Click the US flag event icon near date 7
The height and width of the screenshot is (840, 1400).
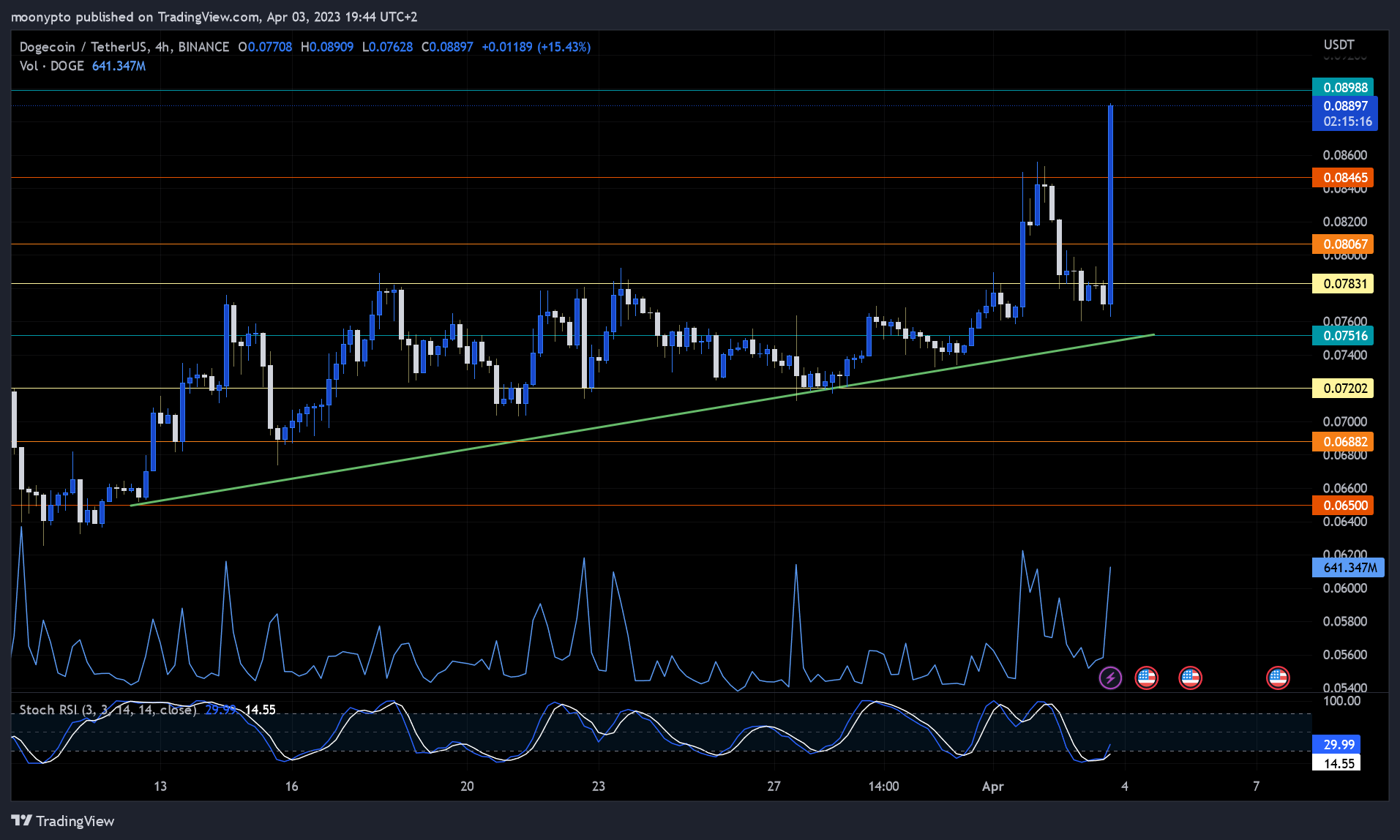click(x=1278, y=678)
